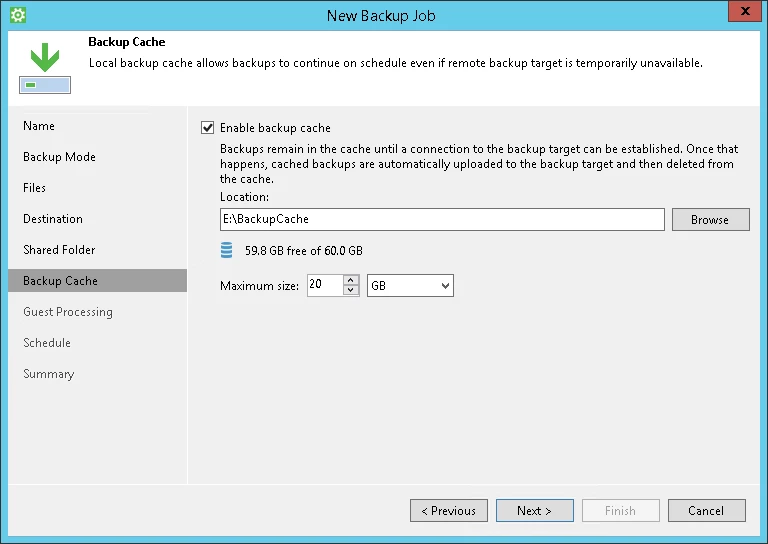Click the Location path input field
Screen dimensions: 768x544
[442, 219]
